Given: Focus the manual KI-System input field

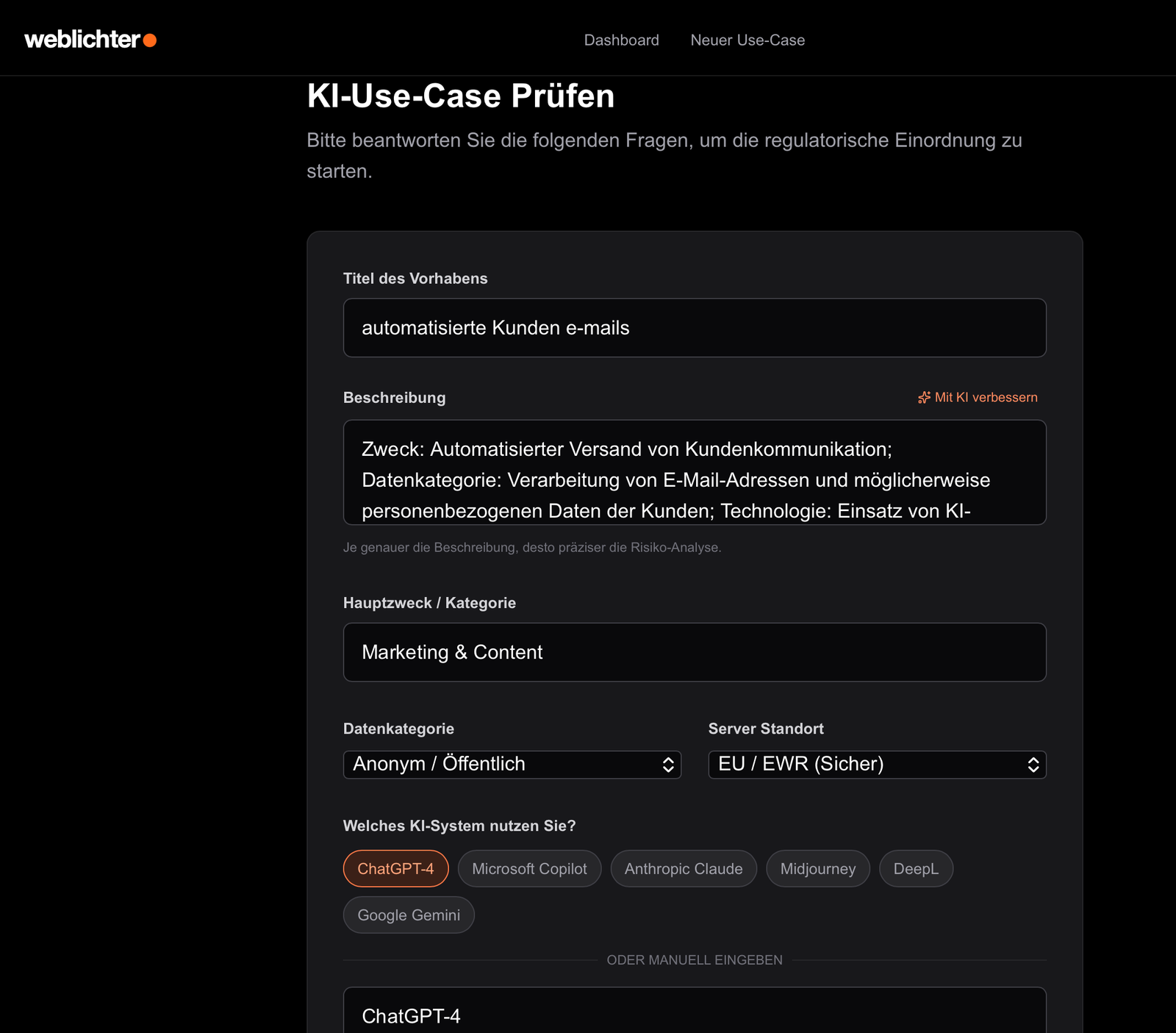Looking at the screenshot, I should [x=695, y=1011].
